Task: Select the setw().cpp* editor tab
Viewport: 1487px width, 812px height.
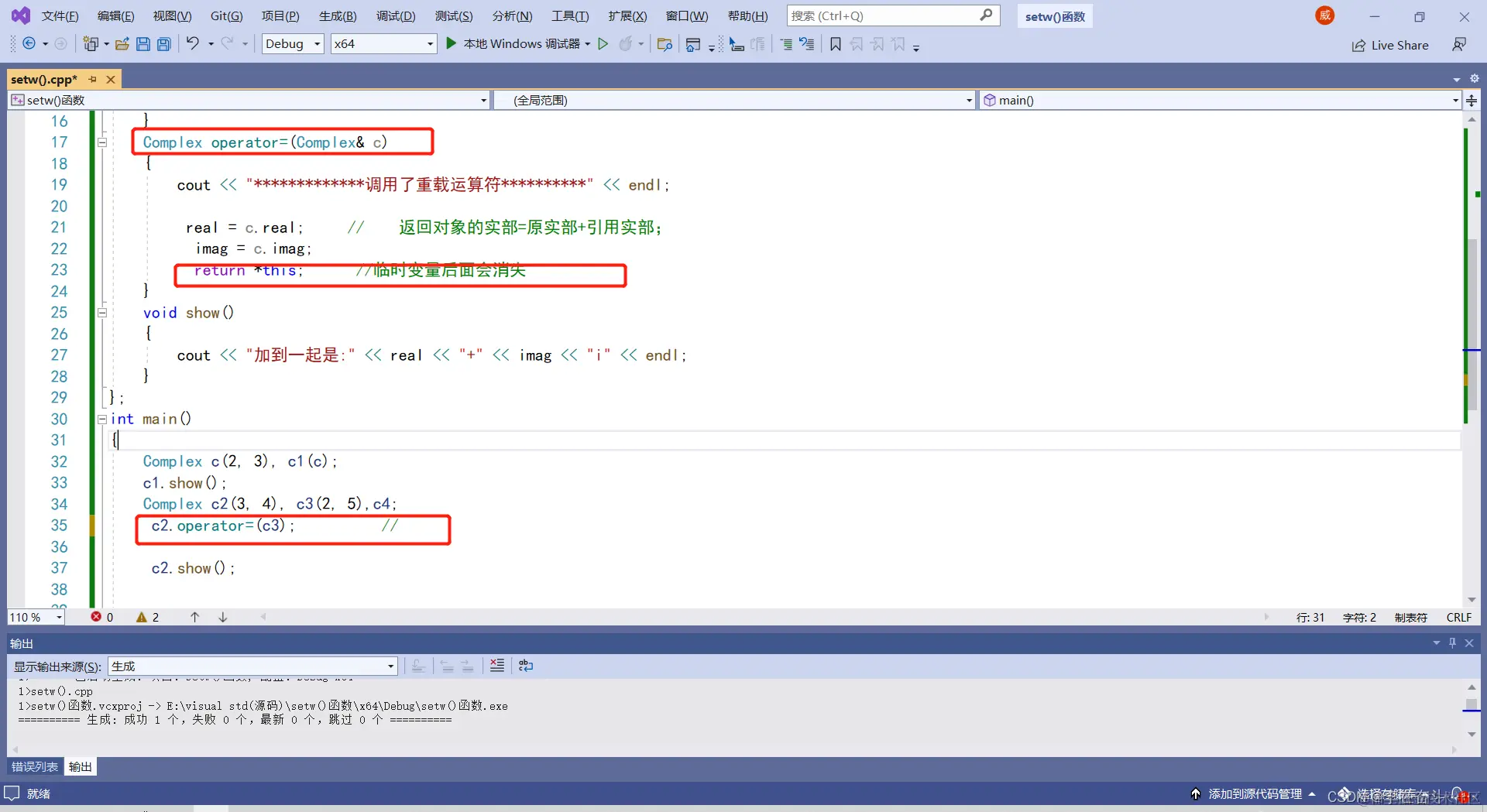Action: tap(44, 79)
